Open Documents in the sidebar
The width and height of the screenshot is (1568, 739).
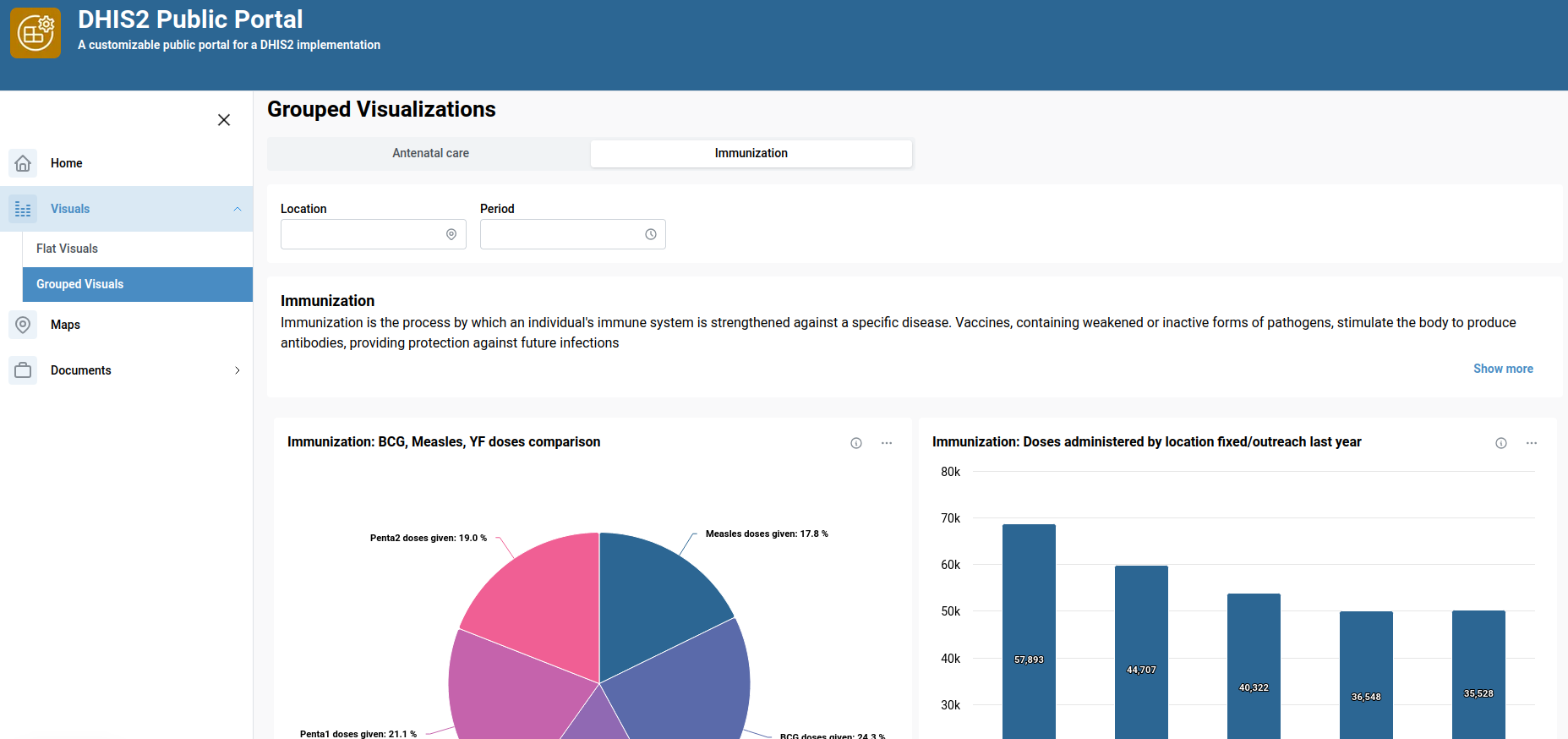127,370
